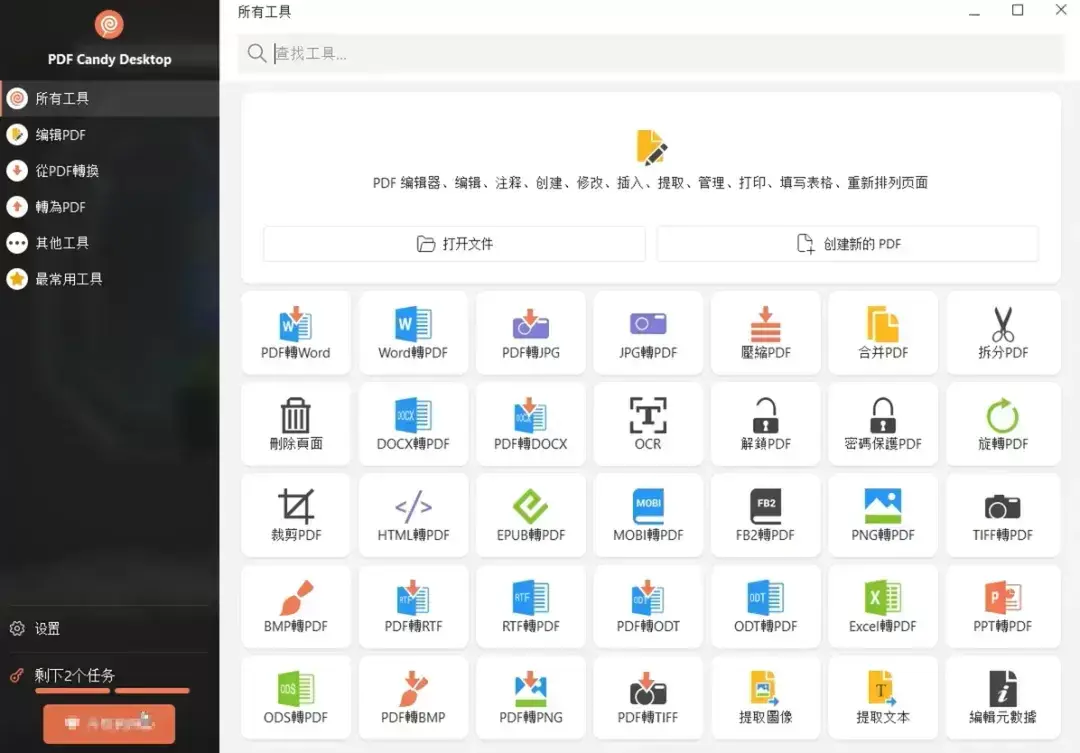Click the search tools input field
The image size is (1080, 753).
coord(650,52)
